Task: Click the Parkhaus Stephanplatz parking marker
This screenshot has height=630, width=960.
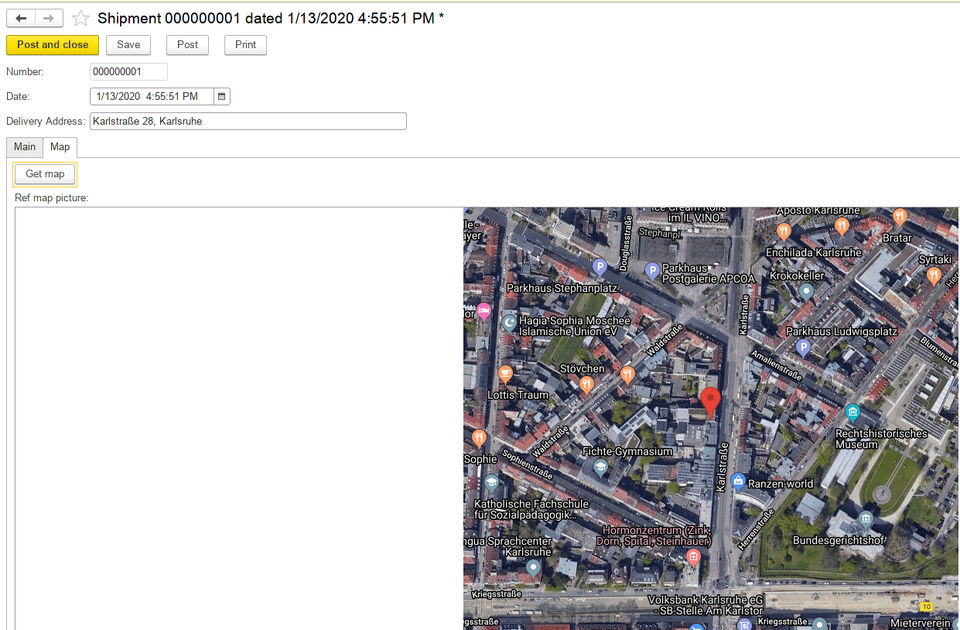Action: [x=600, y=267]
